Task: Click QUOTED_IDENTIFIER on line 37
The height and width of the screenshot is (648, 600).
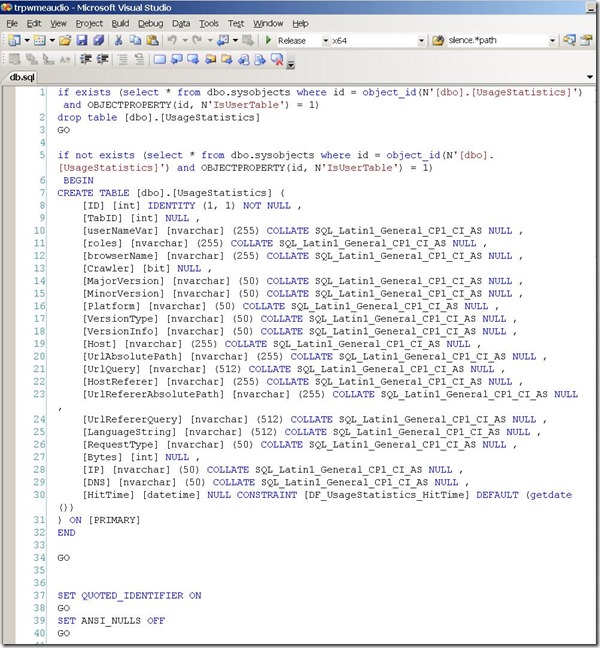Action: point(132,596)
